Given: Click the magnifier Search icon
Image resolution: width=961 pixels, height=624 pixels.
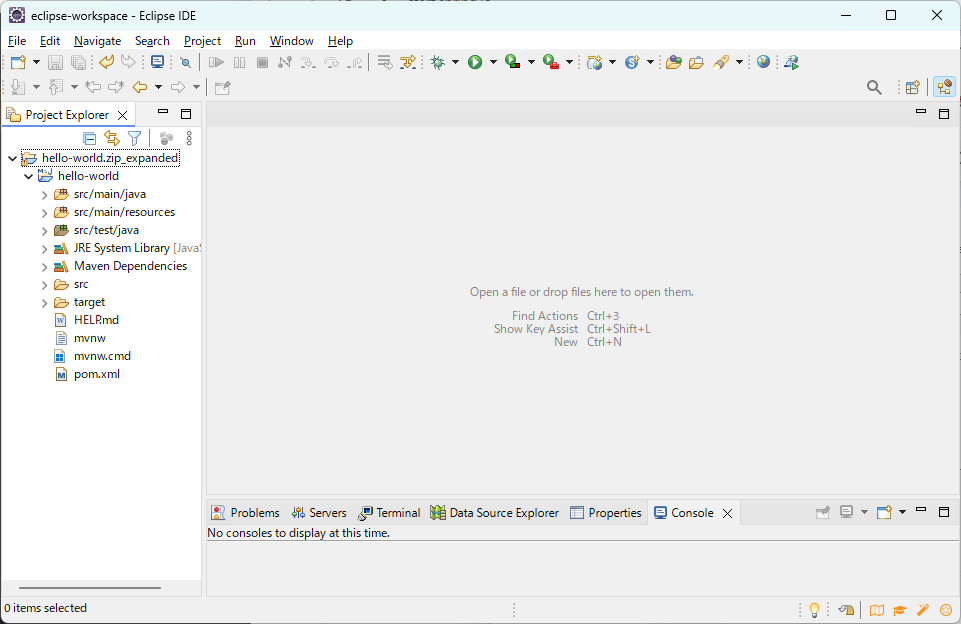Looking at the screenshot, I should tap(874, 88).
